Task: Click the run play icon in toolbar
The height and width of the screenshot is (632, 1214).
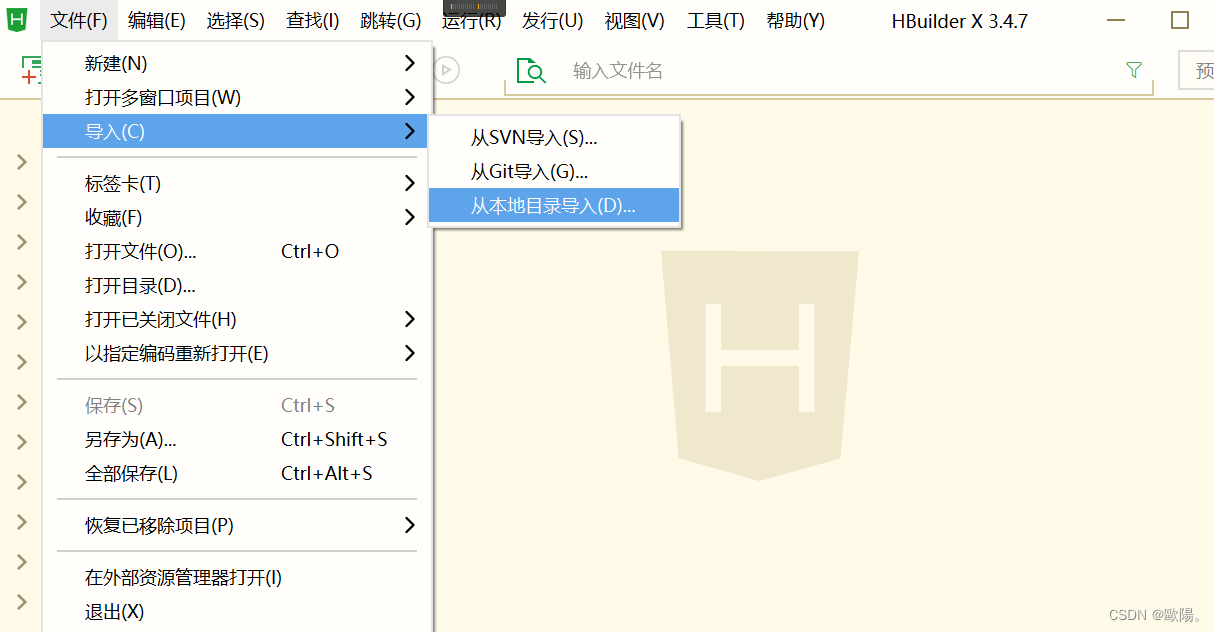Action: tap(447, 70)
